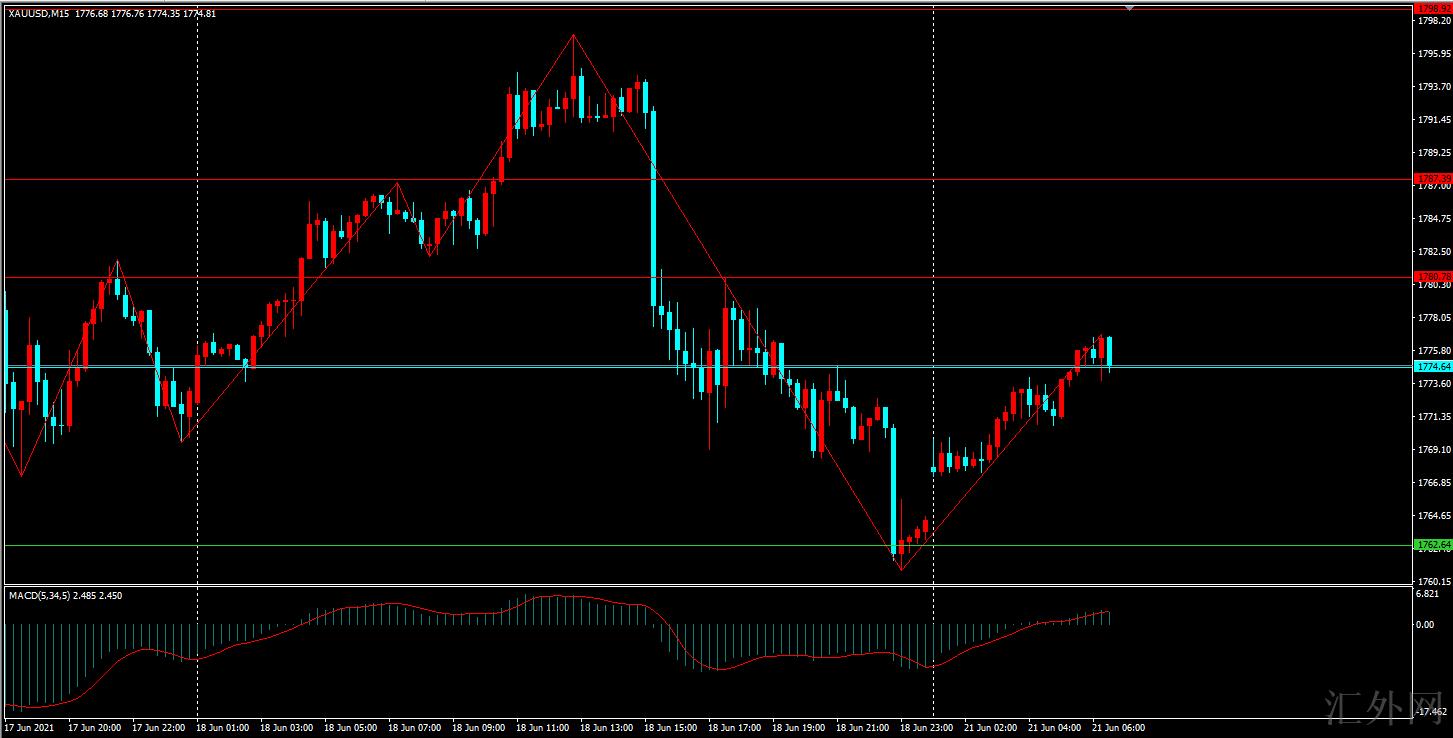Click the red 1780.78 price label
This screenshot has width=1453, height=738.
coord(1431,276)
